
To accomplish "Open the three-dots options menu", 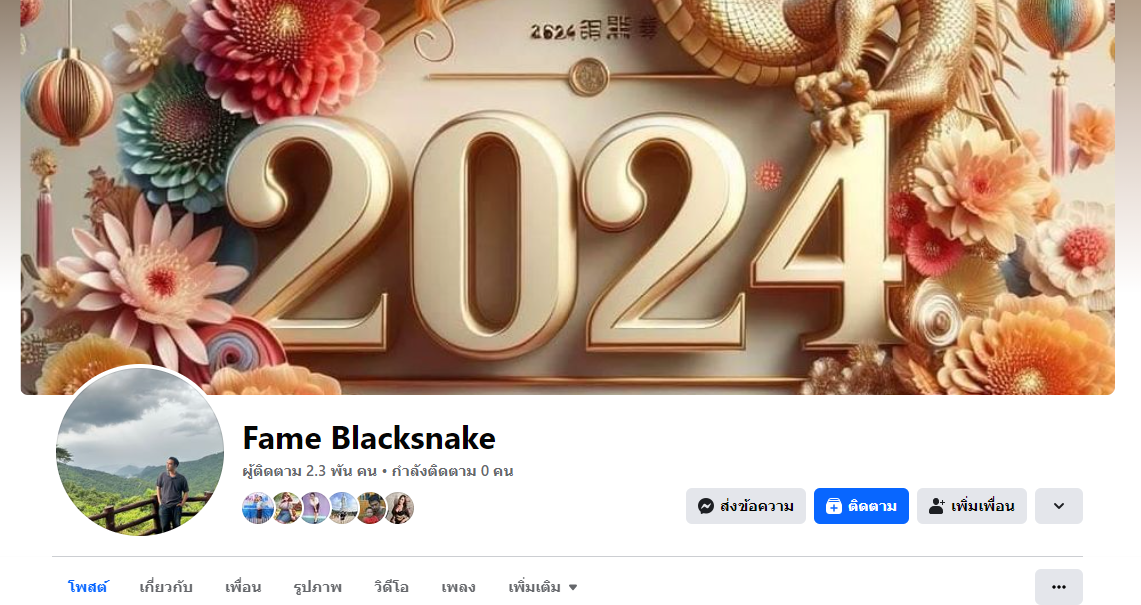I will [1059, 587].
